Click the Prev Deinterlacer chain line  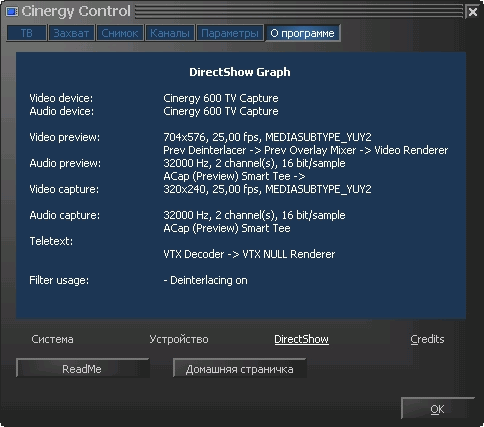[306, 150]
